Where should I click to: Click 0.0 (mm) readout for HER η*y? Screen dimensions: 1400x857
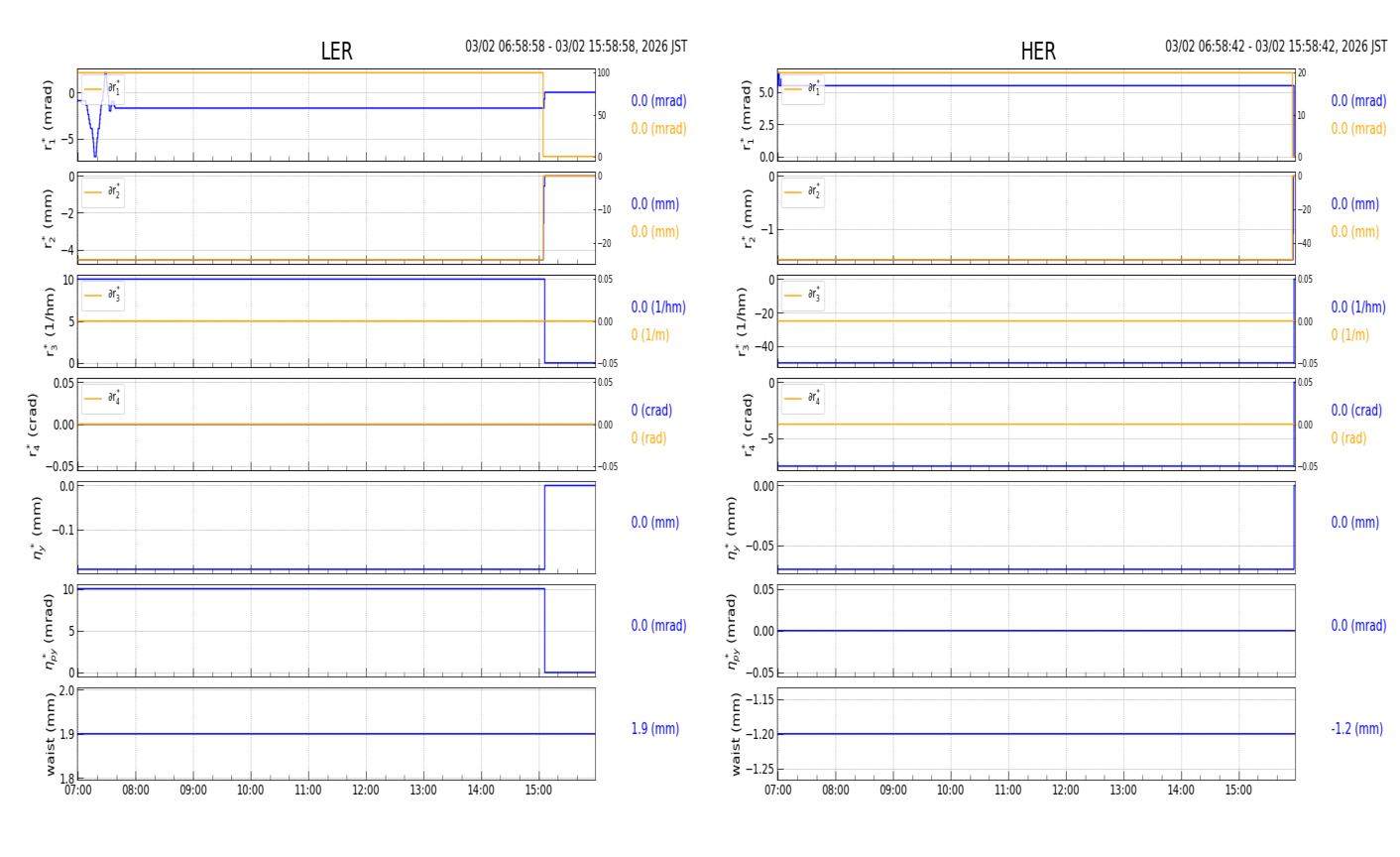[x=1355, y=523]
